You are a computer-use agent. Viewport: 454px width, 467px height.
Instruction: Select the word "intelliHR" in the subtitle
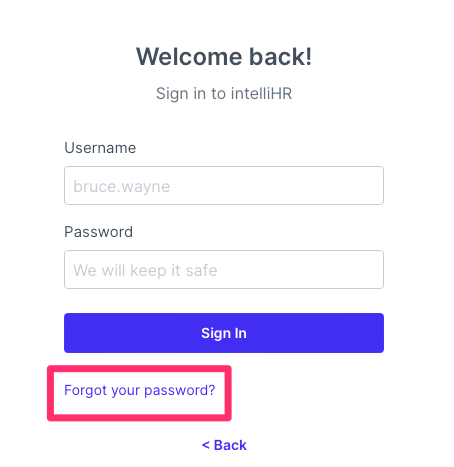pos(261,93)
